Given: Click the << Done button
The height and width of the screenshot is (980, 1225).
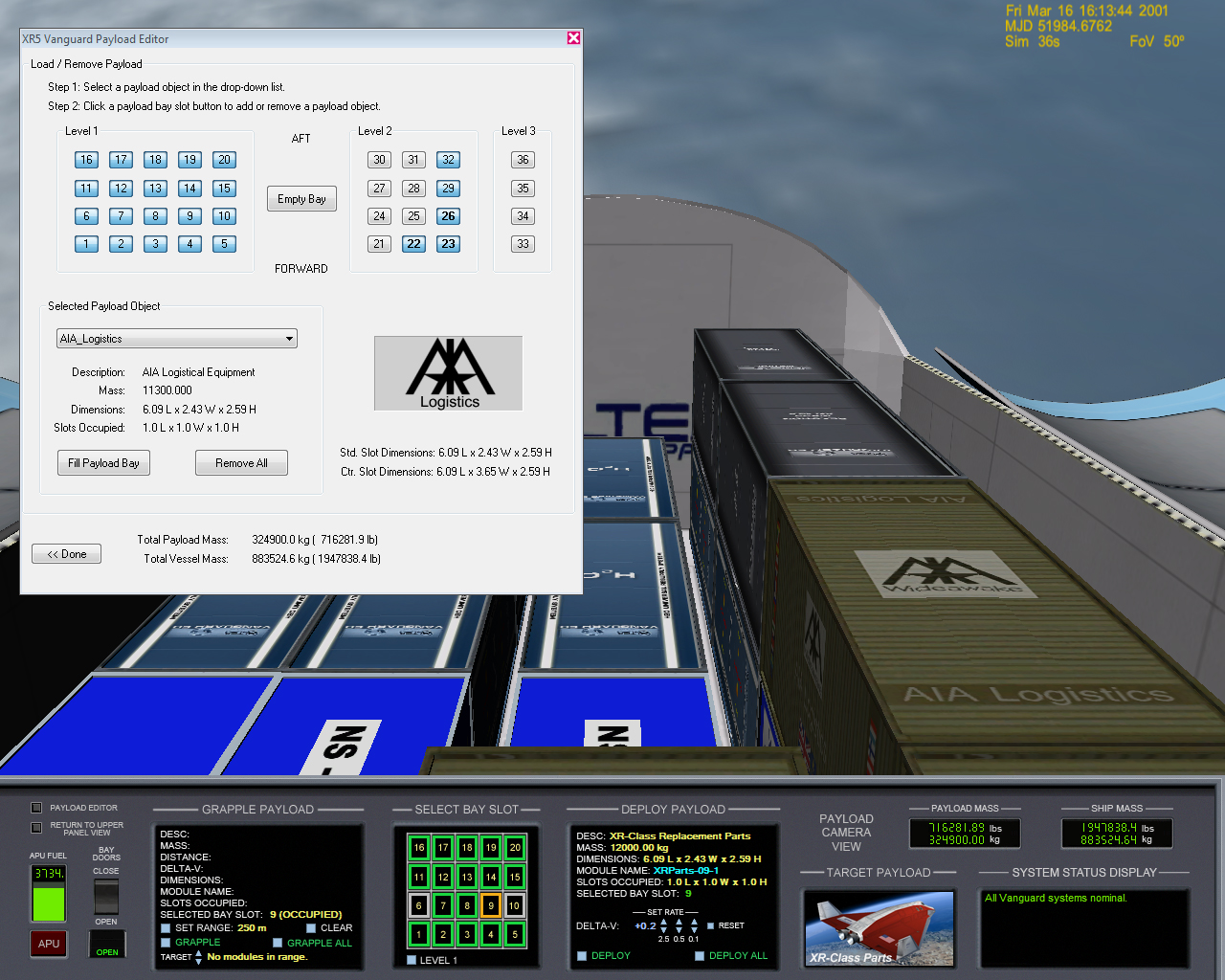Looking at the screenshot, I should (x=67, y=554).
